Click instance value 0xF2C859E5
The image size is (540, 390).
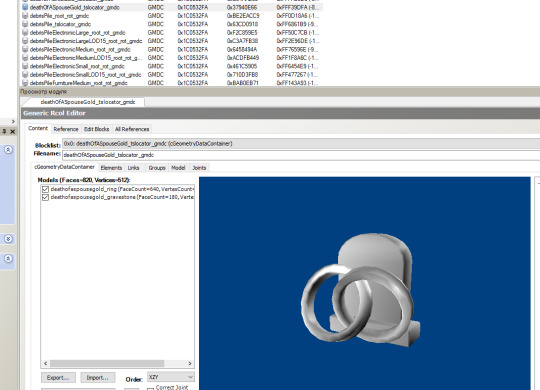(242, 33)
